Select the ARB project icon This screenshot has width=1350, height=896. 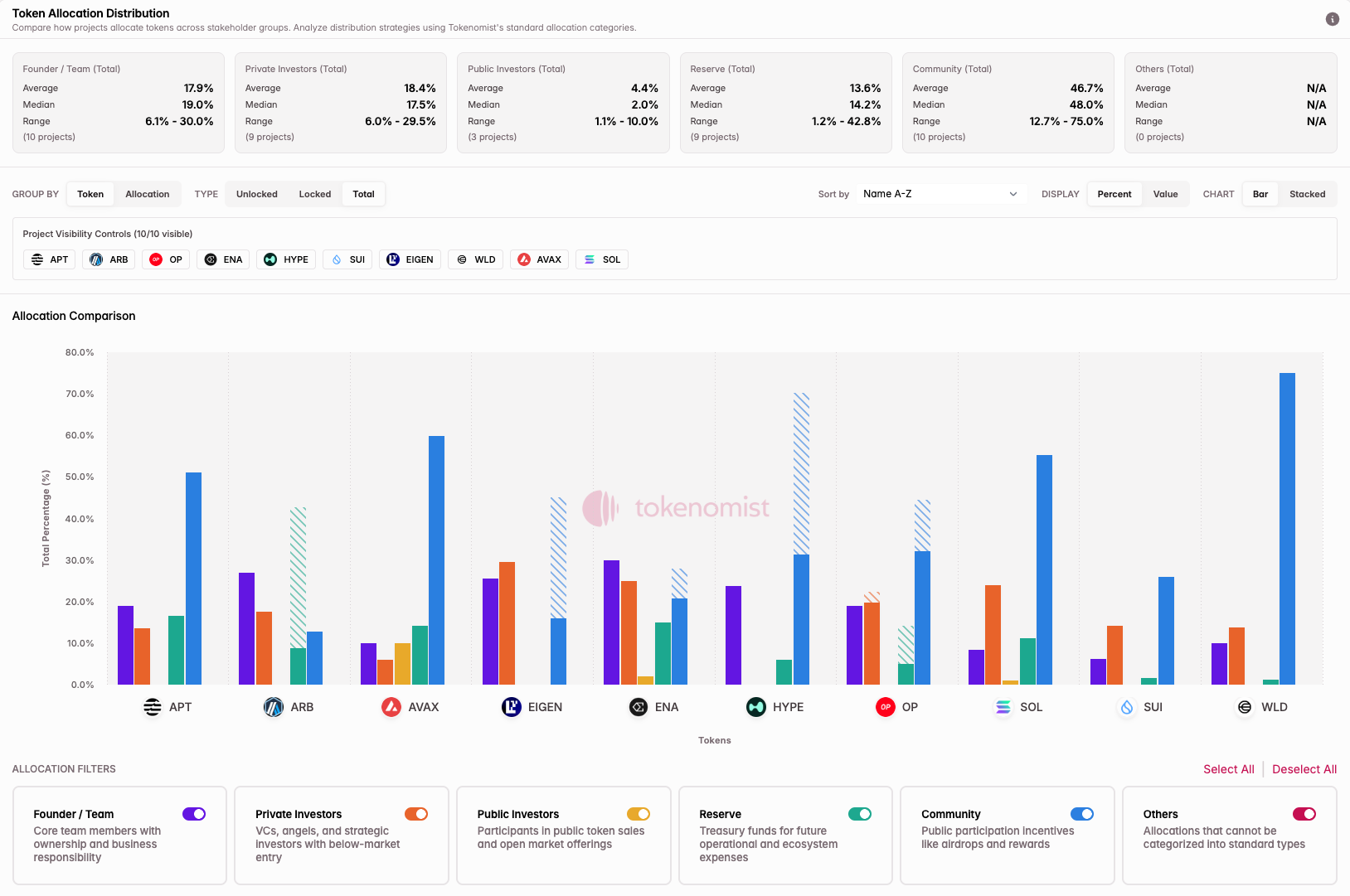point(97,259)
